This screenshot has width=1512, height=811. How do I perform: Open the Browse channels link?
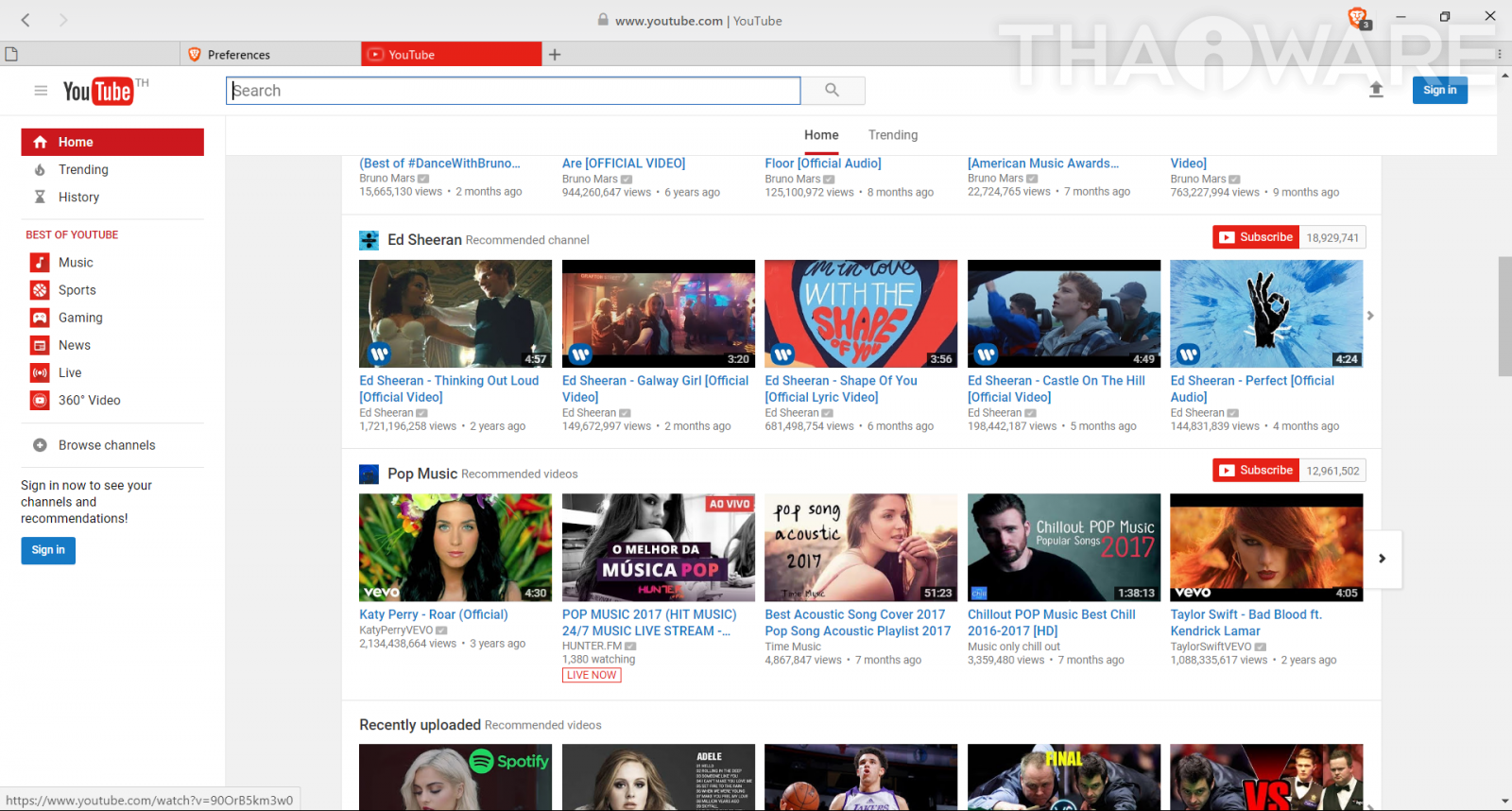[107, 445]
